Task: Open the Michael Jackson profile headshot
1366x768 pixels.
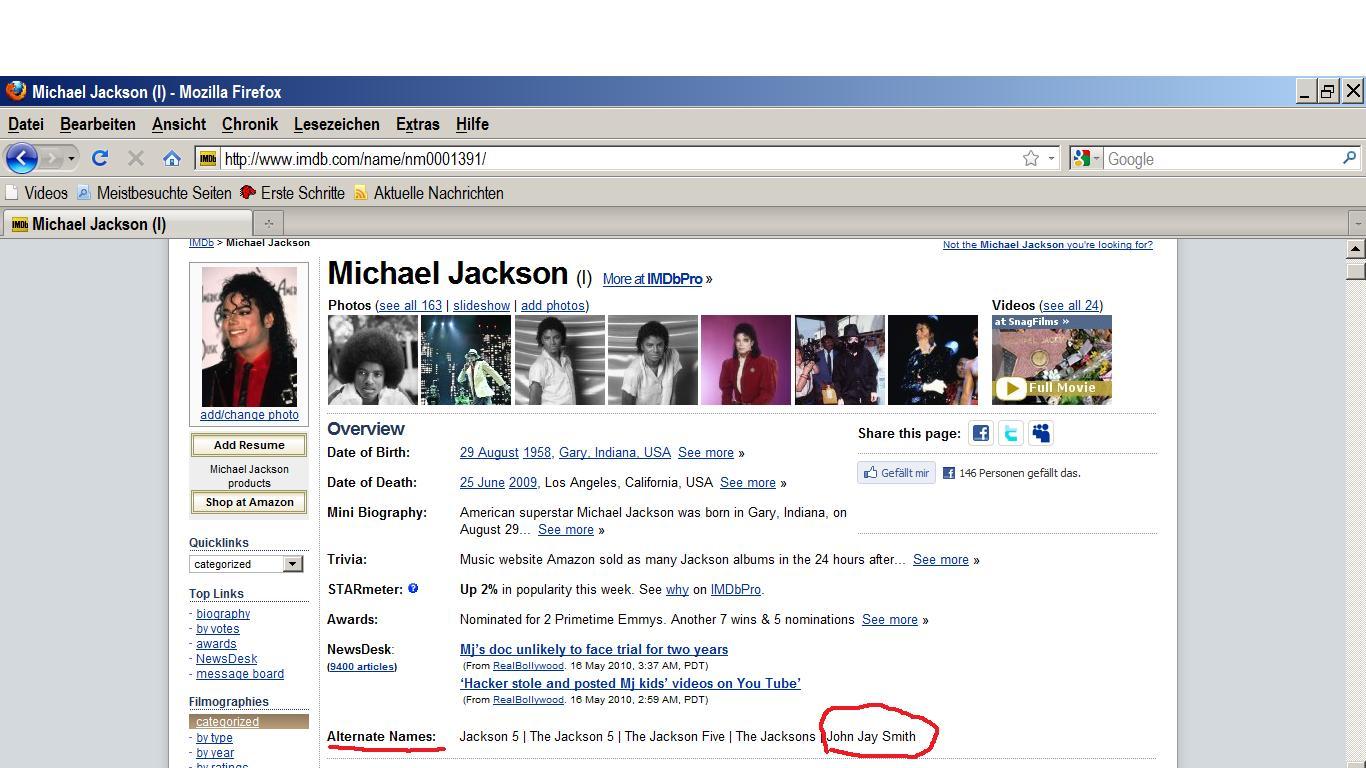Action: pyautogui.click(x=249, y=337)
